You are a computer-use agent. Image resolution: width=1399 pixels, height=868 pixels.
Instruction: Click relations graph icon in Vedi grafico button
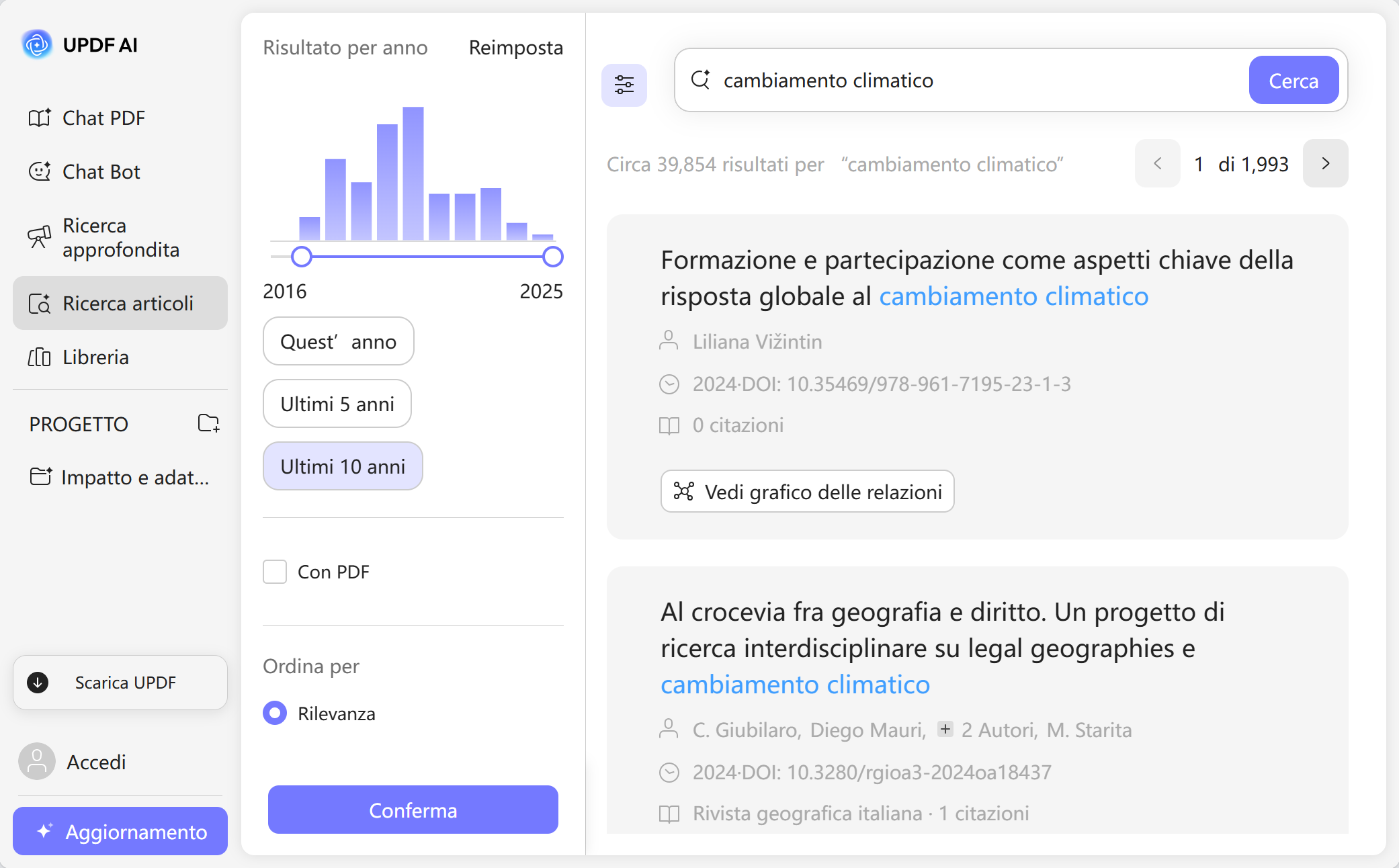pos(683,492)
